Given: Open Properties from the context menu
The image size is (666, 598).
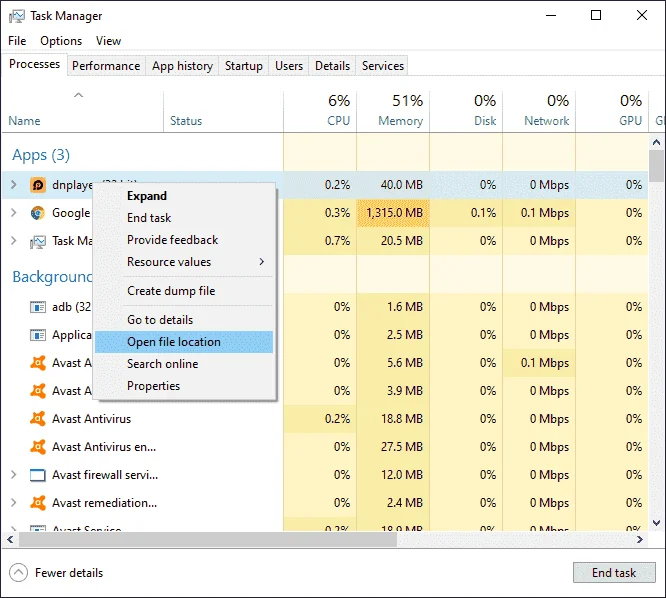Looking at the screenshot, I should point(184,386).
